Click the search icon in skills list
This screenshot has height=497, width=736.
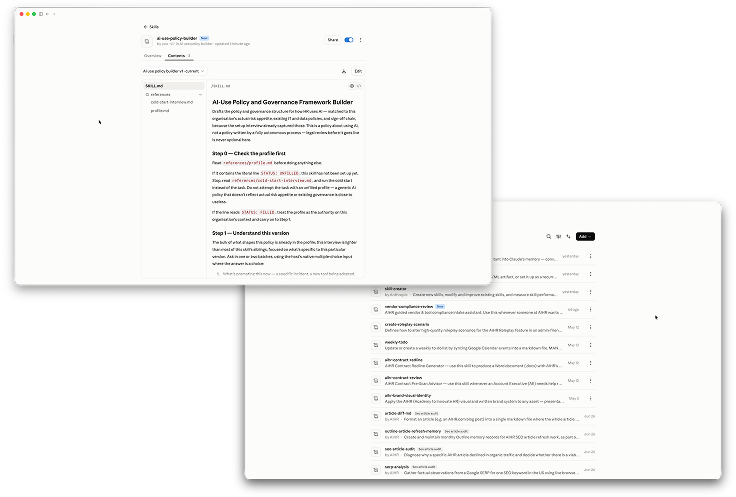[548, 237]
